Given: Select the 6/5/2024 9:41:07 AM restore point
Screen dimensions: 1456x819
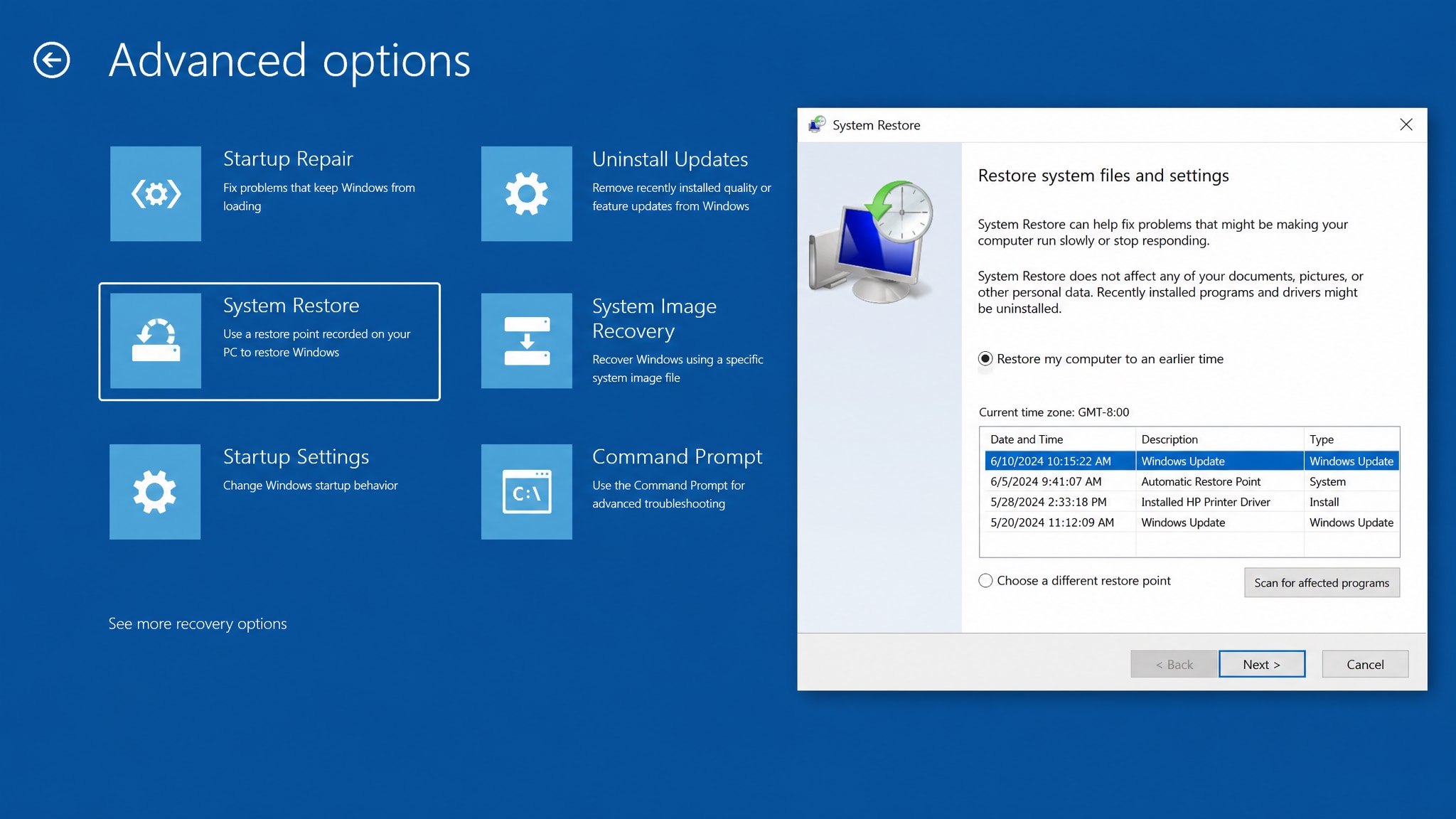Looking at the screenshot, I should [1192, 481].
